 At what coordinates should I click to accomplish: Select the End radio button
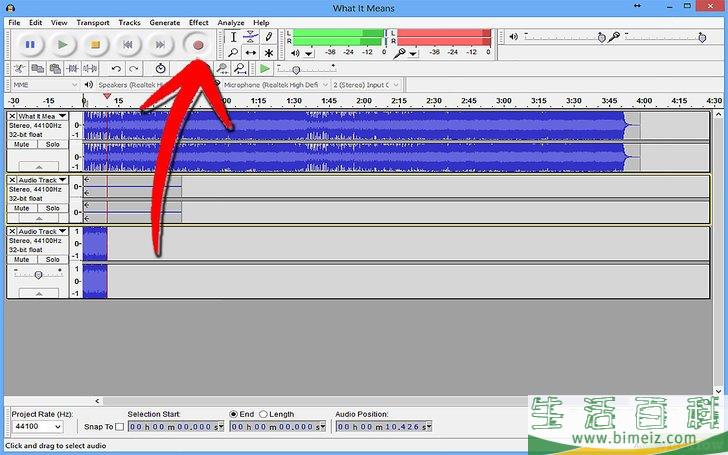[x=234, y=414]
